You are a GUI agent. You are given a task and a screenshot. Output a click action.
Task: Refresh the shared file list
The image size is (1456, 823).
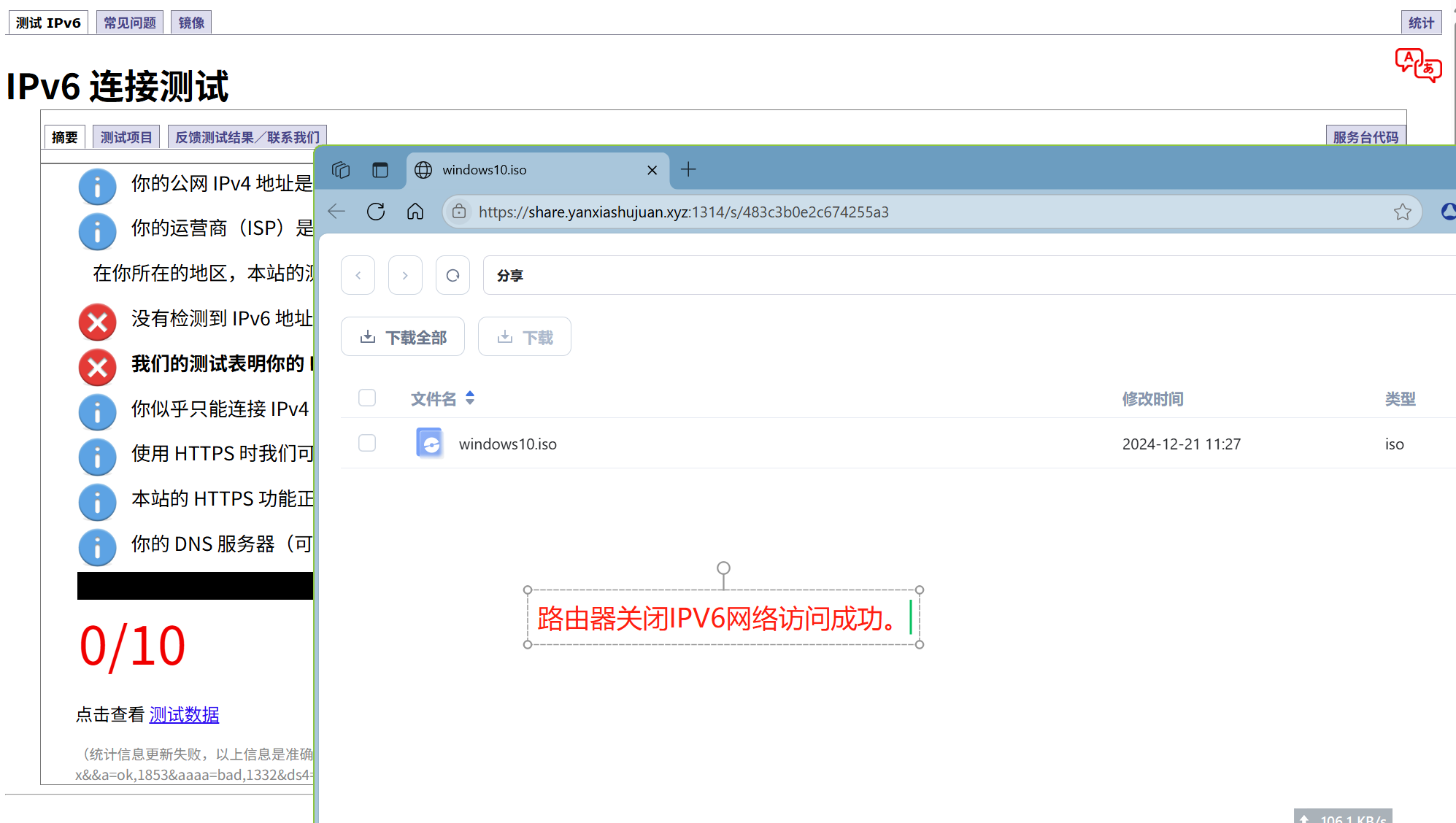click(x=452, y=275)
